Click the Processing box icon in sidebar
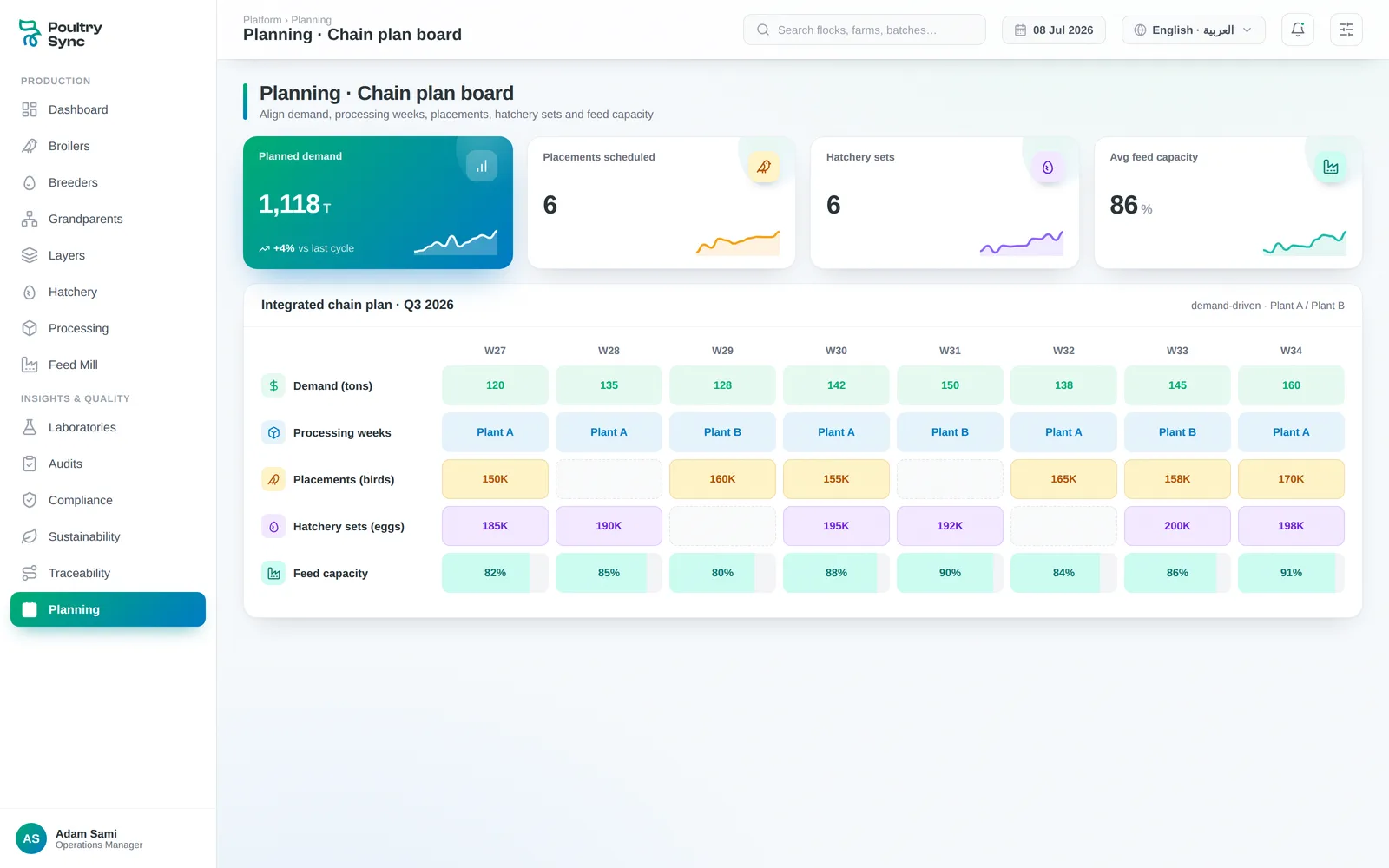The height and width of the screenshot is (868, 1389). tap(30, 328)
